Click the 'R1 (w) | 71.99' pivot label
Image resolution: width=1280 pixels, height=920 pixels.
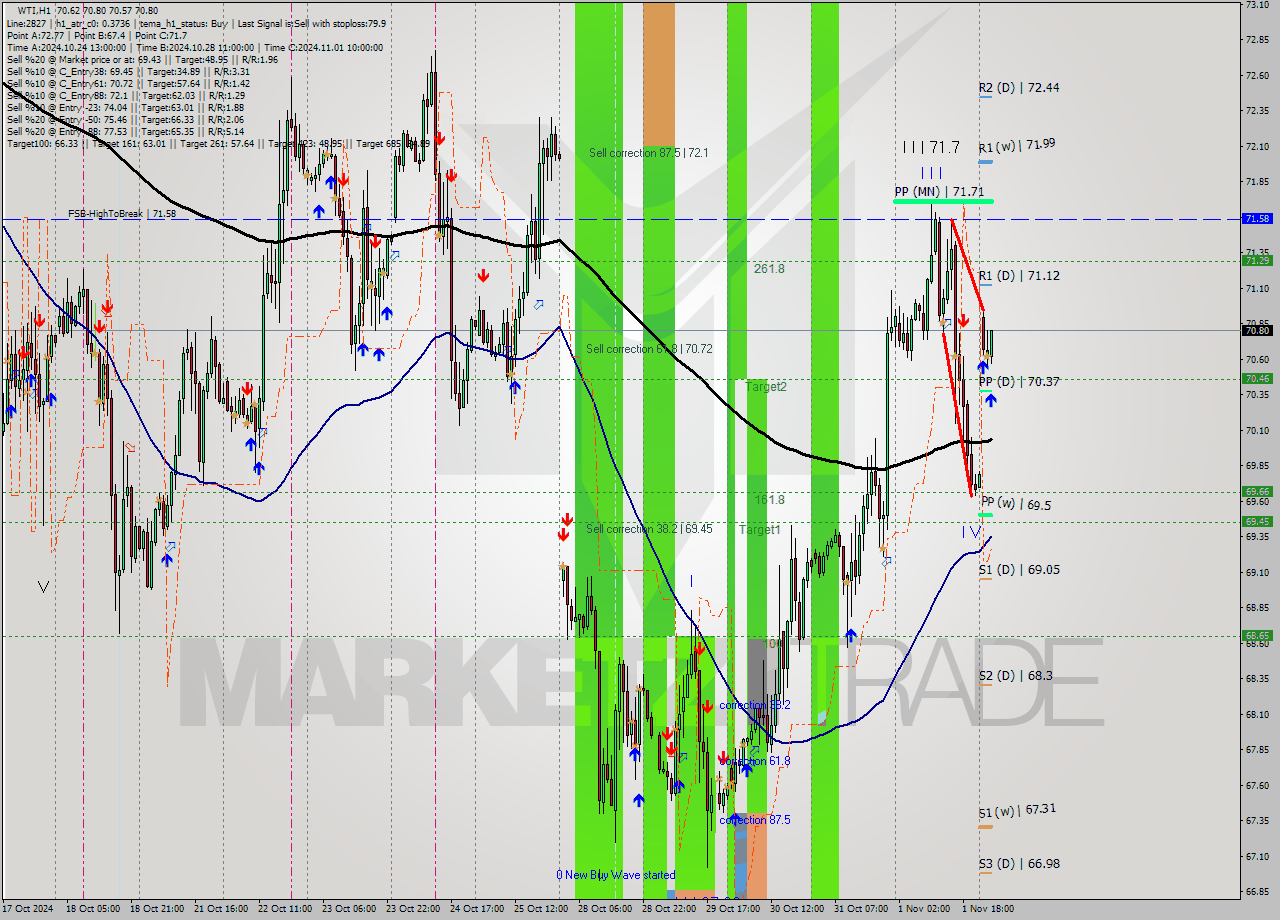pyautogui.click(x=1017, y=145)
